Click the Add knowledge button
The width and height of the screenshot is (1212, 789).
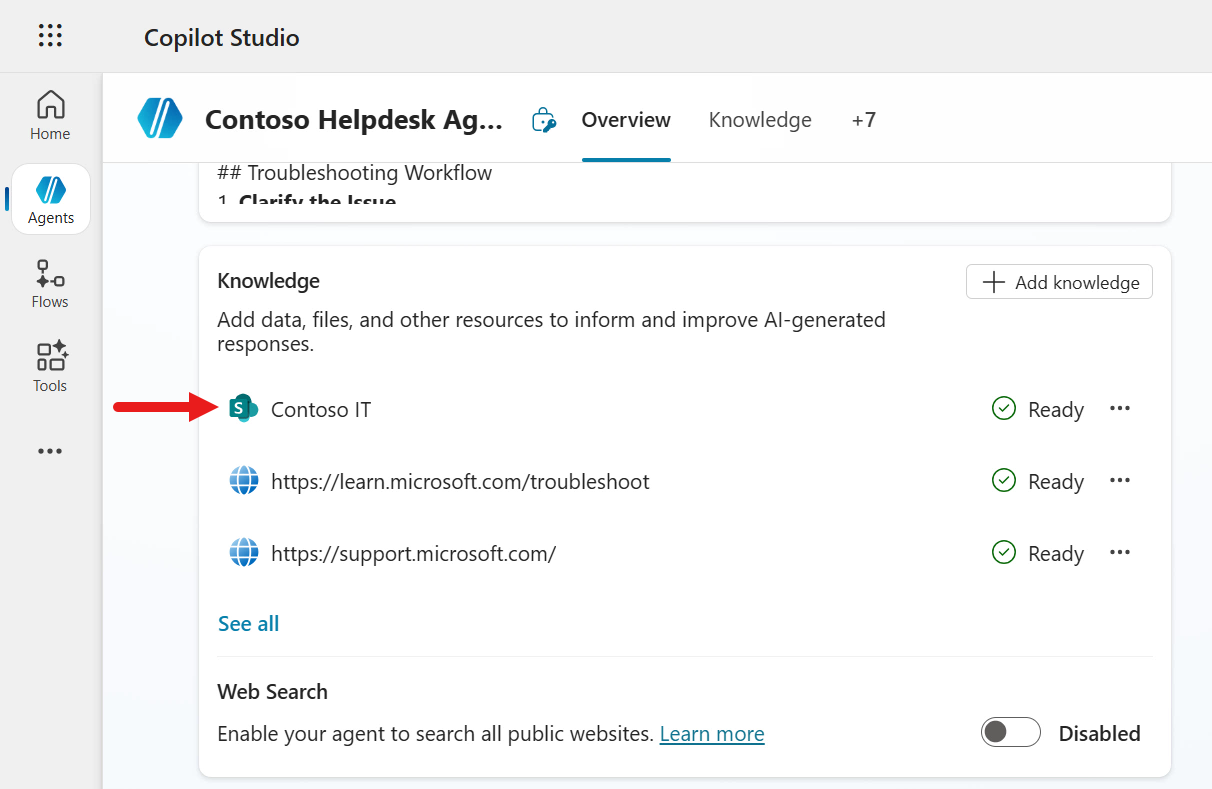pyautogui.click(x=1058, y=281)
